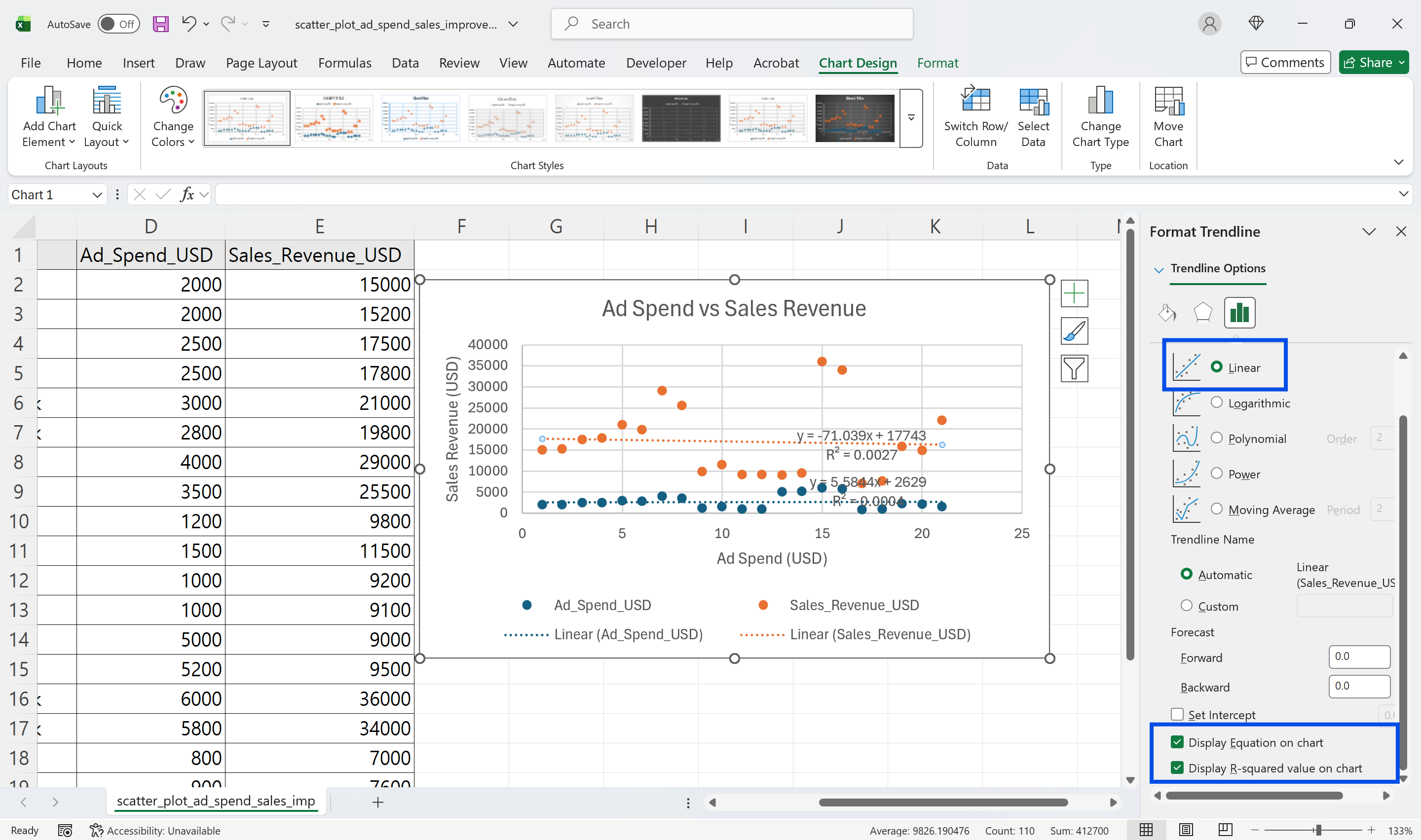Expand the Chart Styles gallery more arrow
This screenshot has height=840, width=1421.
click(x=911, y=118)
